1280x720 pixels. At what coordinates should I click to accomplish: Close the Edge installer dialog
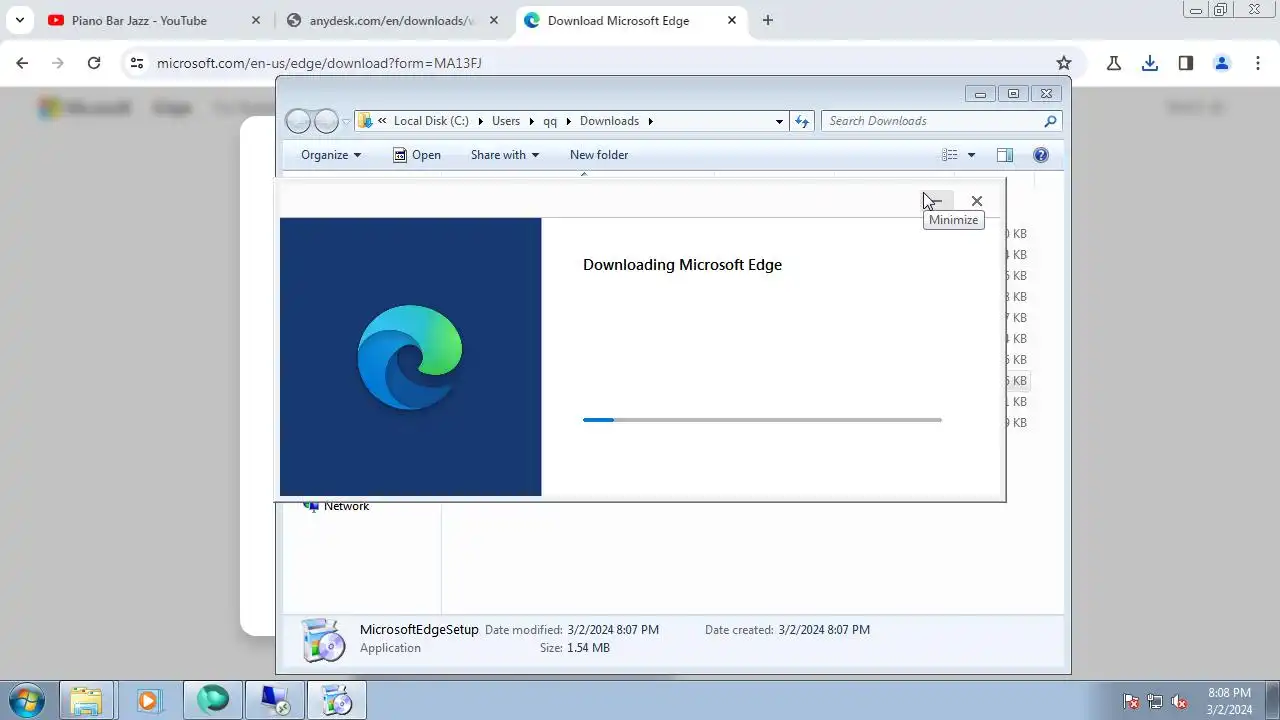coord(977,201)
